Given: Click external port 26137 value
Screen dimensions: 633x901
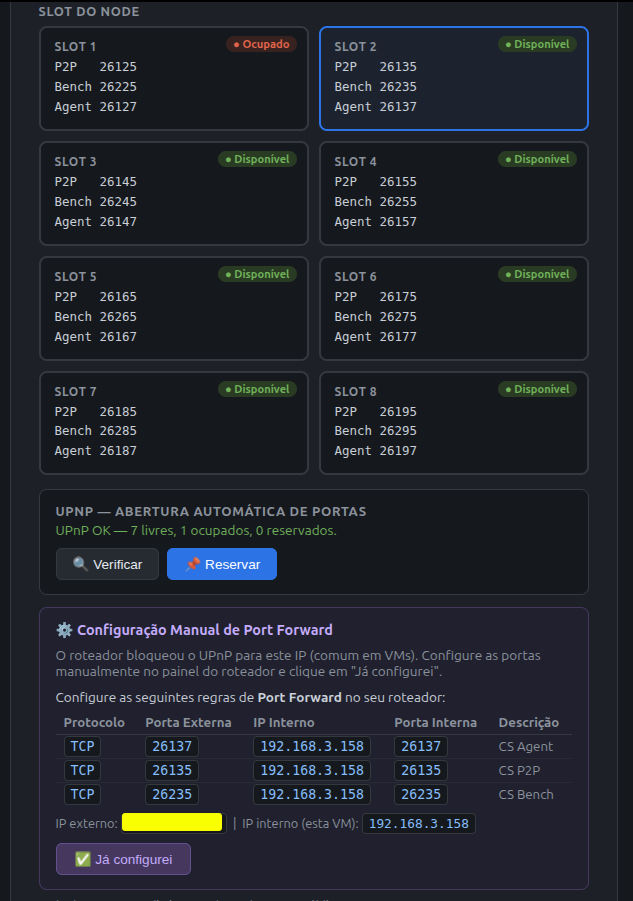Looking at the screenshot, I should 172,746.
